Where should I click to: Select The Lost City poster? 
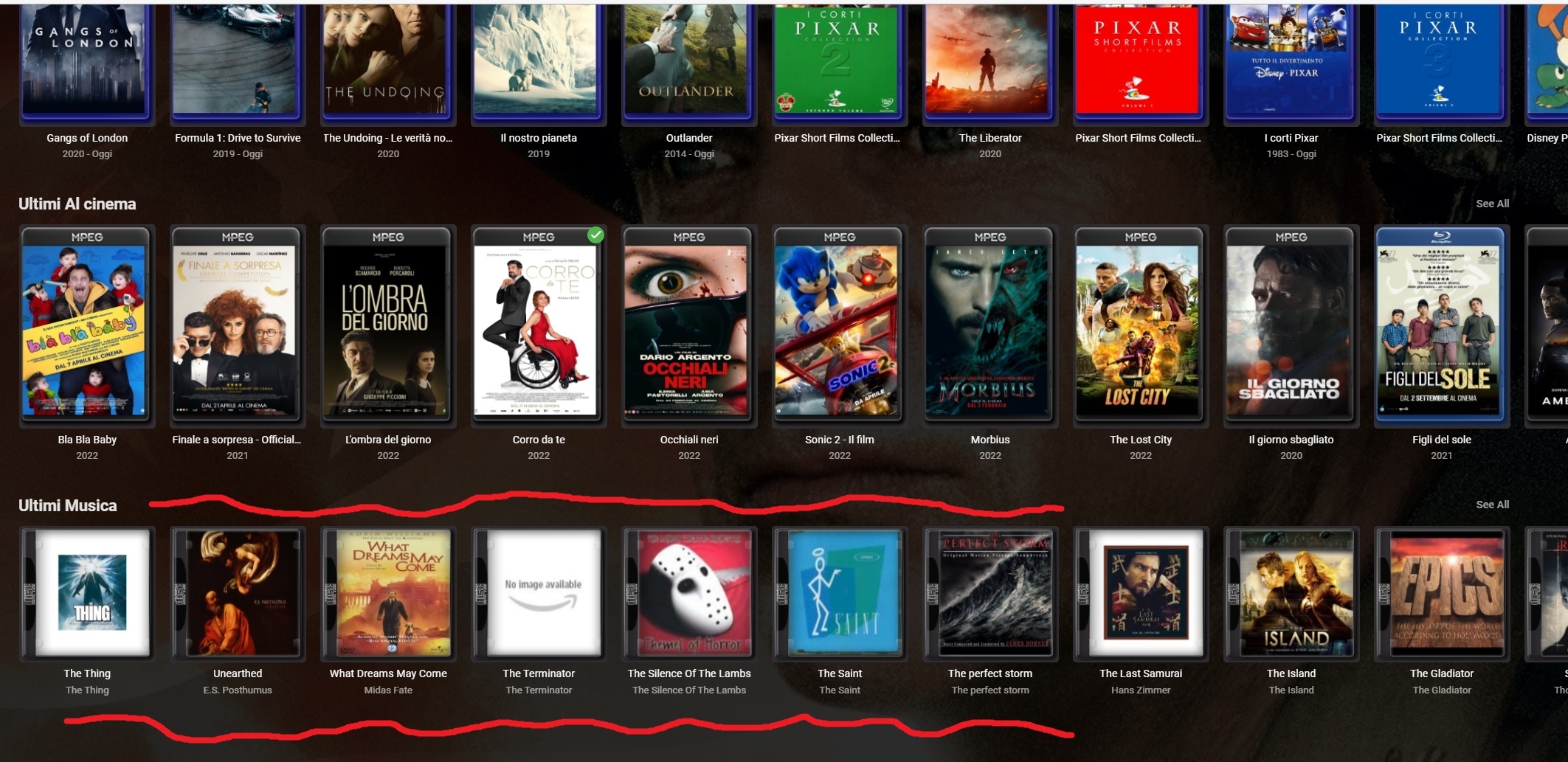pyautogui.click(x=1141, y=325)
